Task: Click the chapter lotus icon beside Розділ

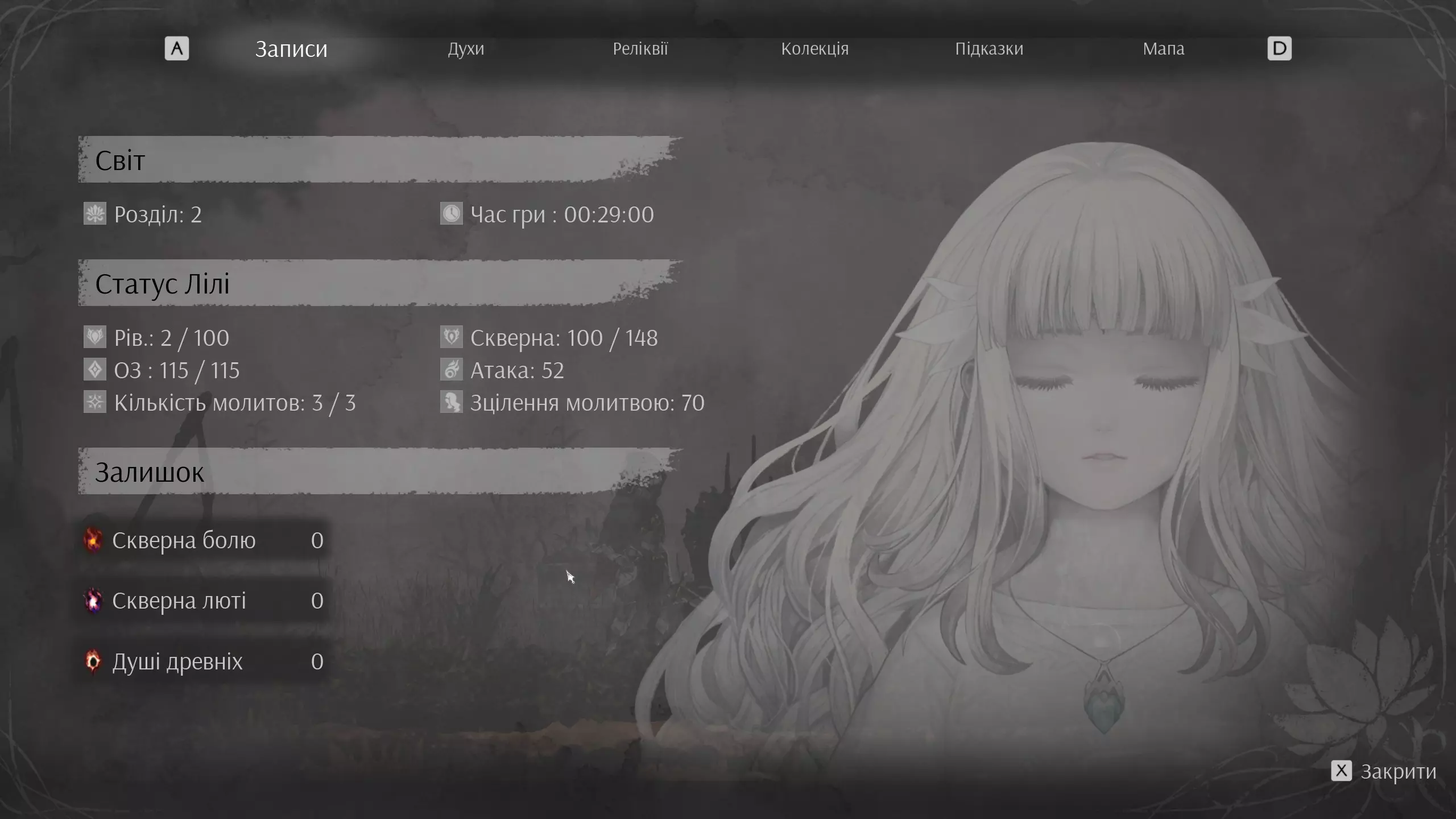Action: [95, 214]
